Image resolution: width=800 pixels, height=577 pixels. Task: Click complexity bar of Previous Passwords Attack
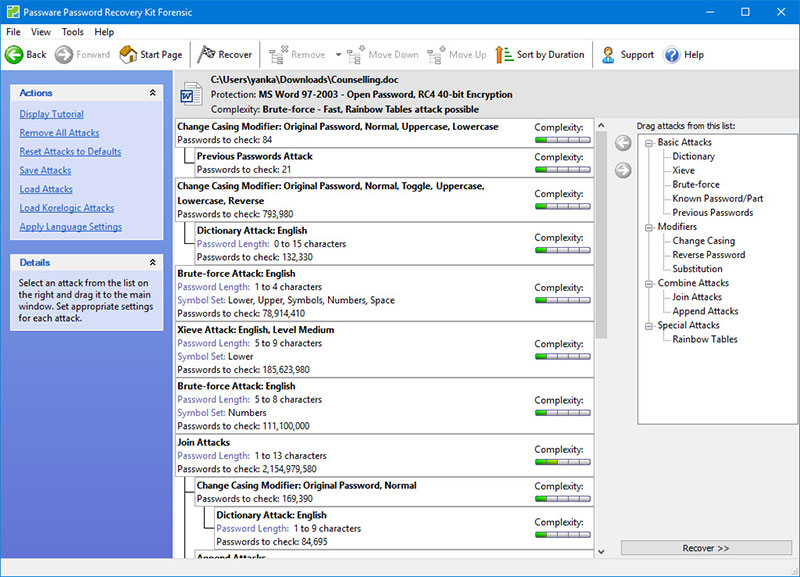click(563, 169)
